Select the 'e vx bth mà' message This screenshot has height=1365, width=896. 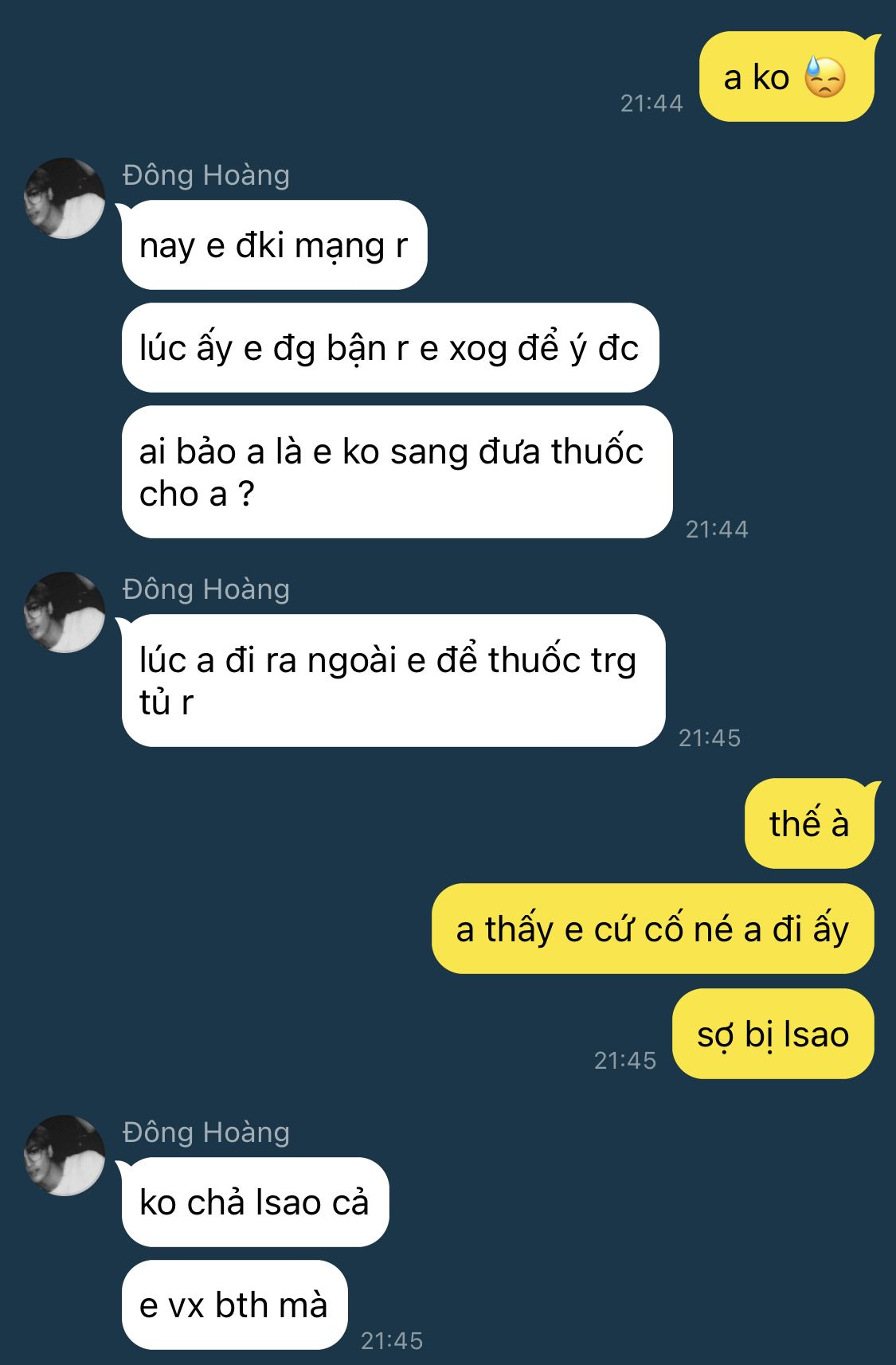[x=234, y=1305]
